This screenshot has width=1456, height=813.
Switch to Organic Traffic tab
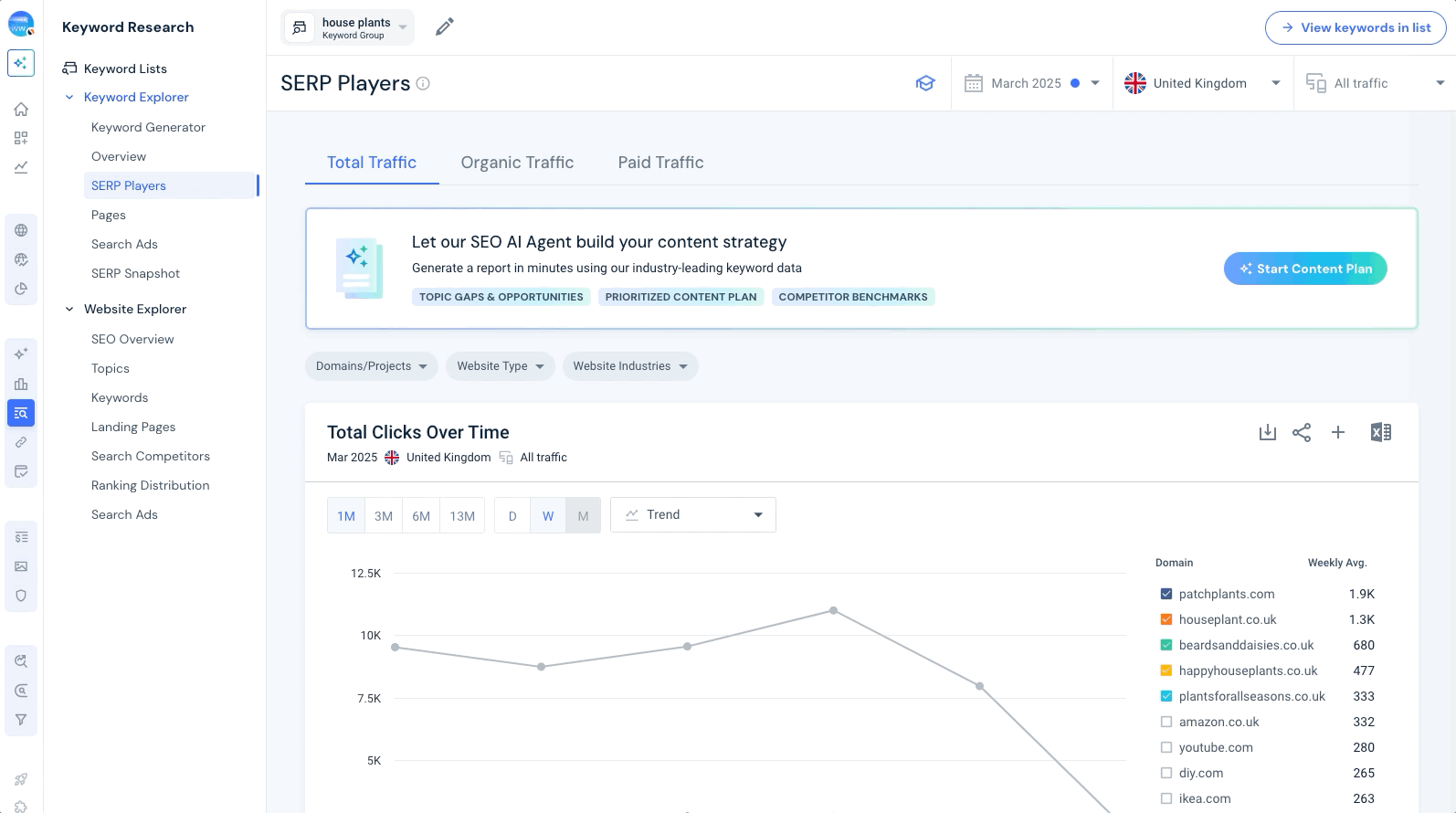click(517, 163)
